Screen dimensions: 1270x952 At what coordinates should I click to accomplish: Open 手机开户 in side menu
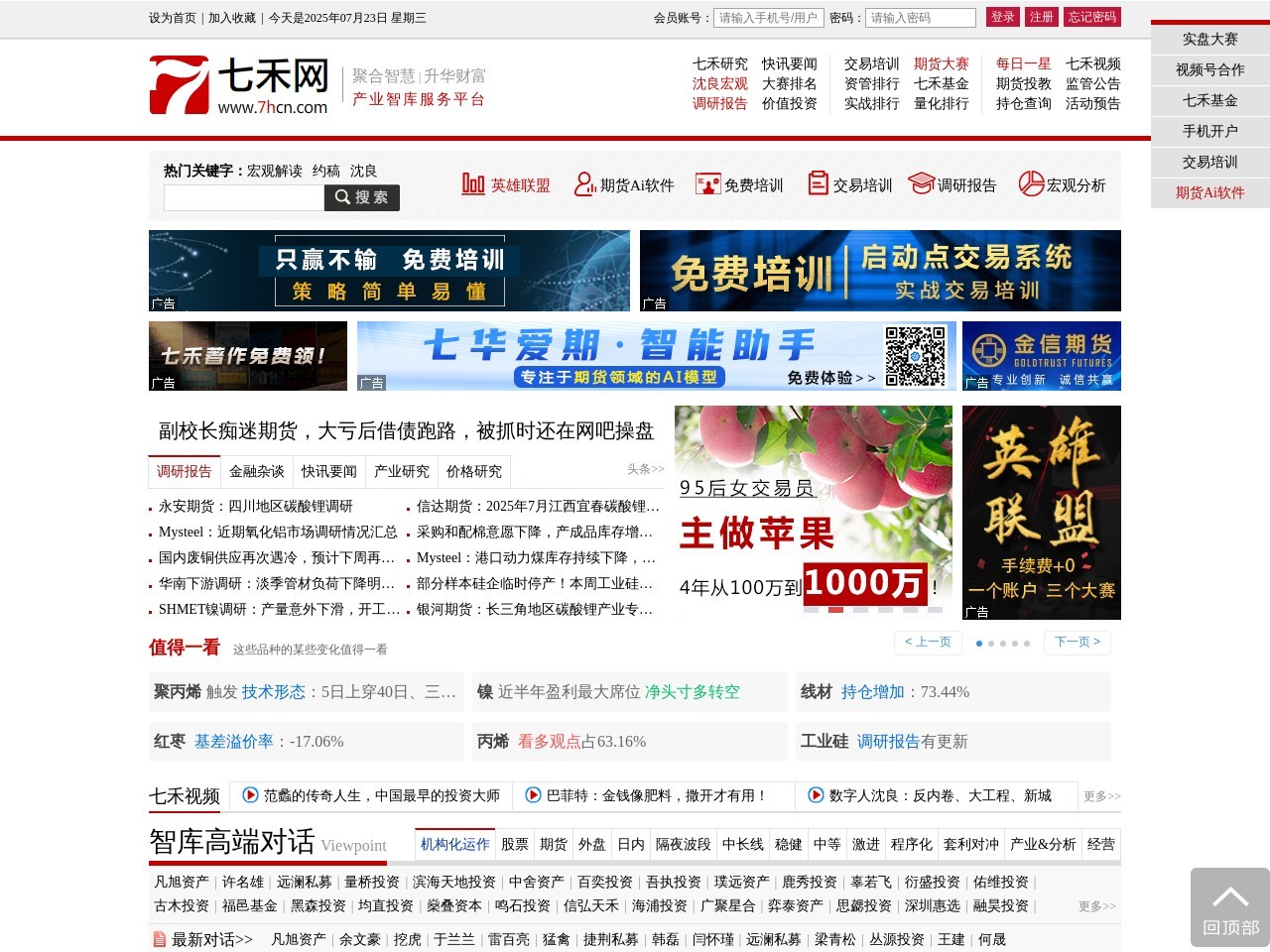1210,132
